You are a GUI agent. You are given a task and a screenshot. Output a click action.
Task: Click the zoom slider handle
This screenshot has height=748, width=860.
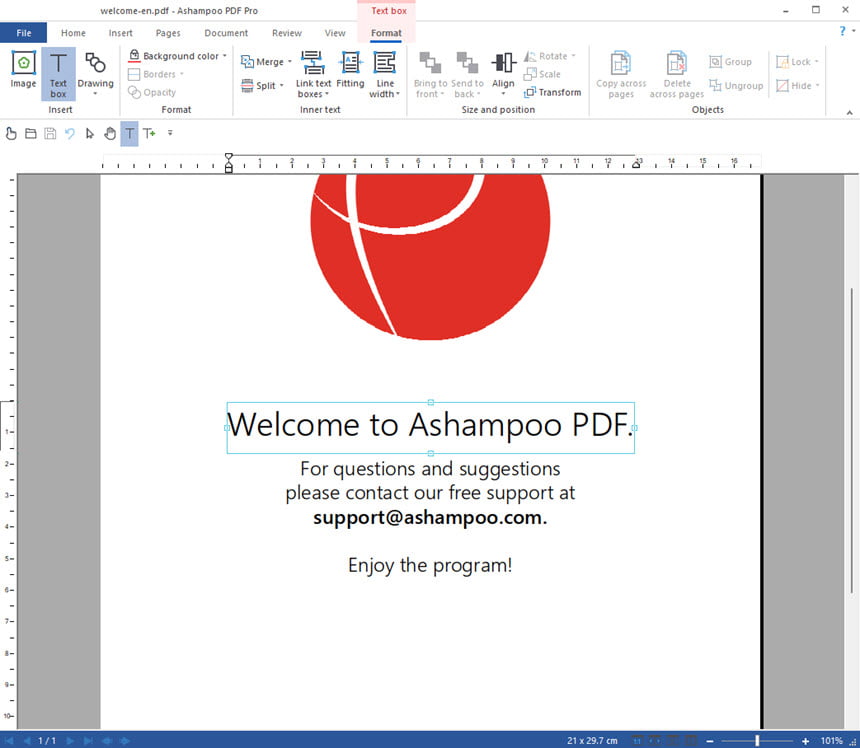(757, 741)
